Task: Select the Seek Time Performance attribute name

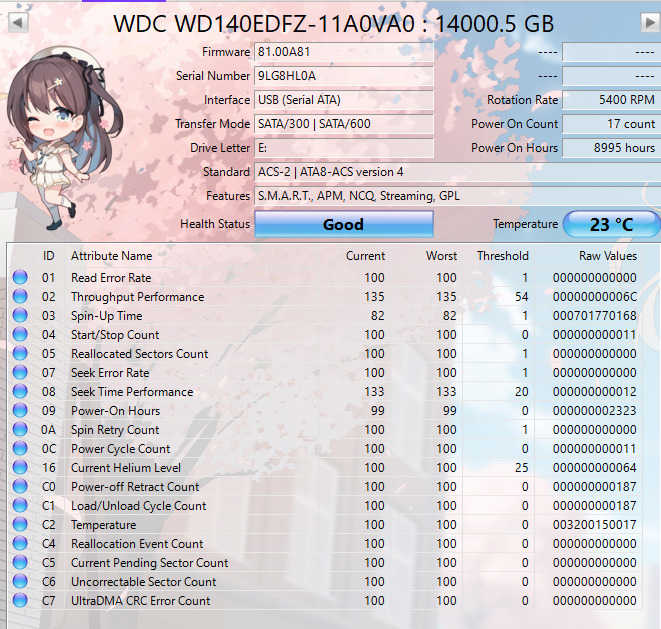Action: pyautogui.click(x=132, y=392)
